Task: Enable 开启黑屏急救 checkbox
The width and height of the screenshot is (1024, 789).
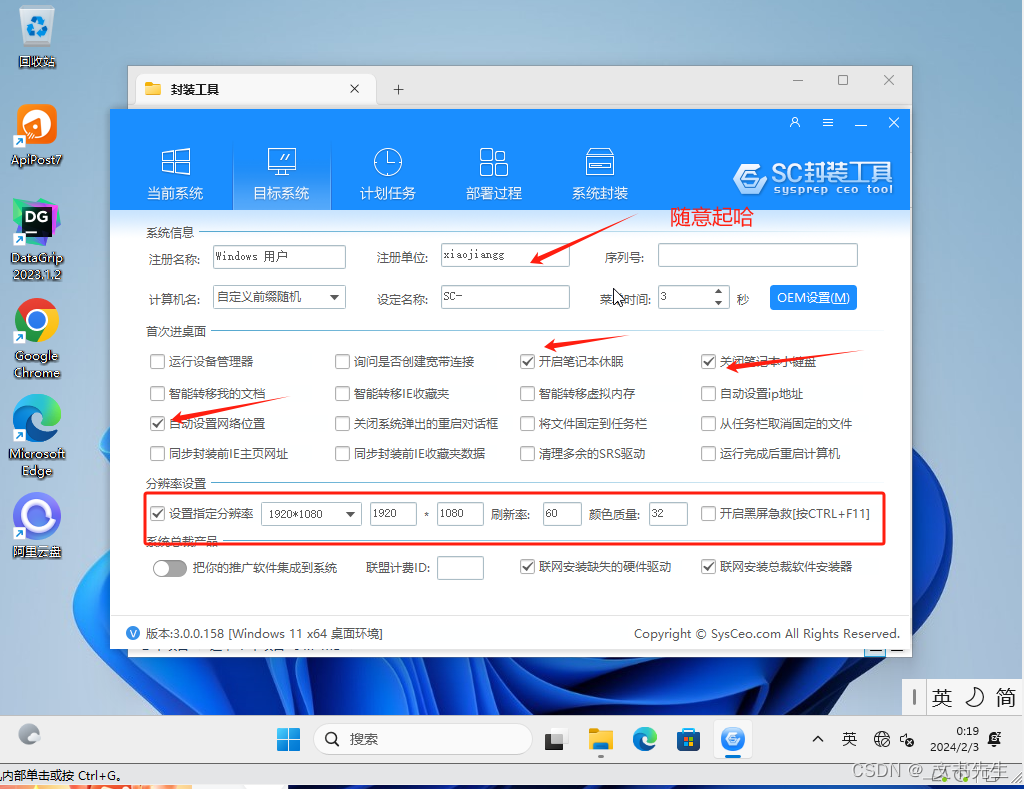Action: point(708,513)
